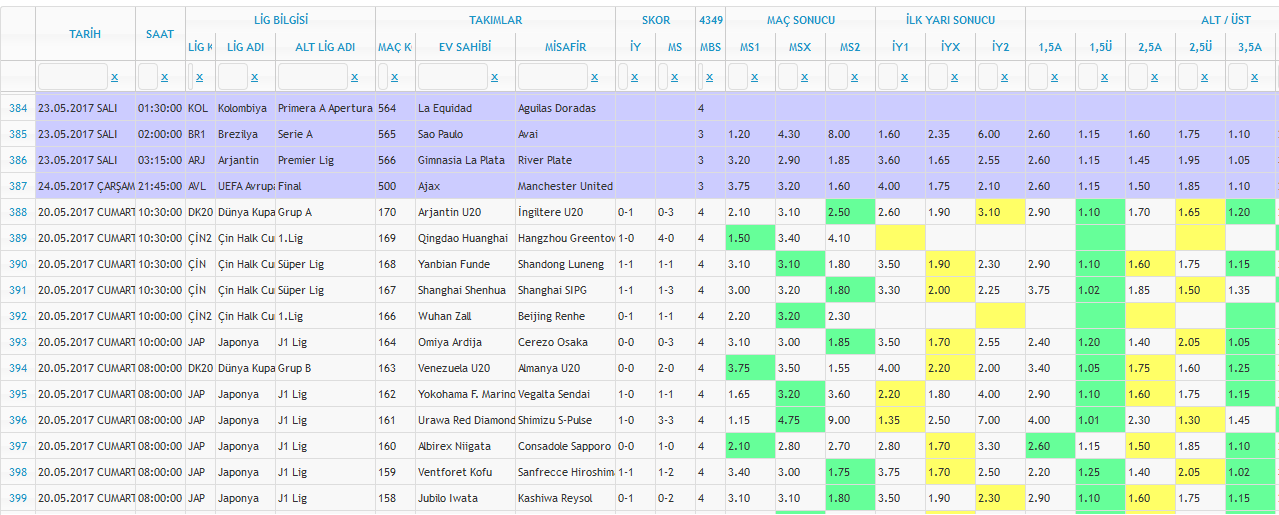Sort by MBS column header
The width and height of the screenshot is (1279, 515).
pyautogui.click(x=710, y=47)
